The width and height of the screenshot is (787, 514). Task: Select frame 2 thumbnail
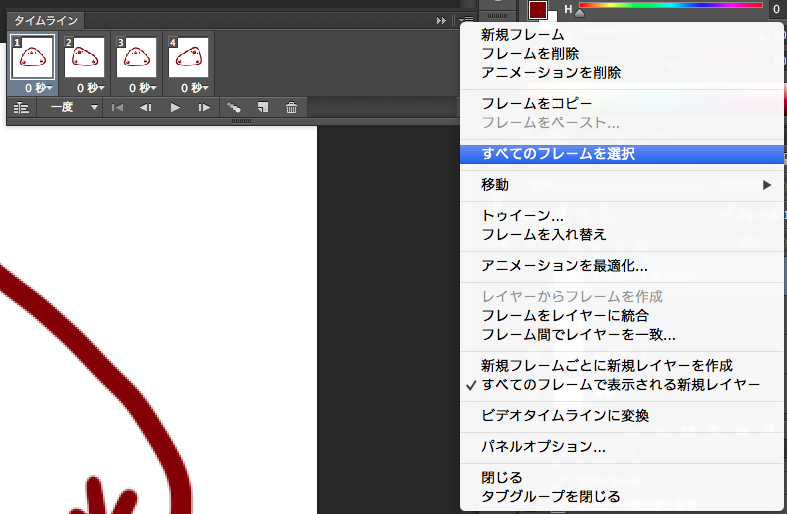coord(84,57)
